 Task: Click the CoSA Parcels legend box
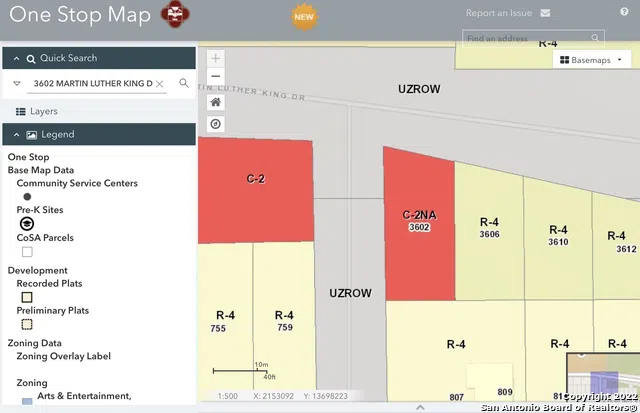[x=27, y=252]
